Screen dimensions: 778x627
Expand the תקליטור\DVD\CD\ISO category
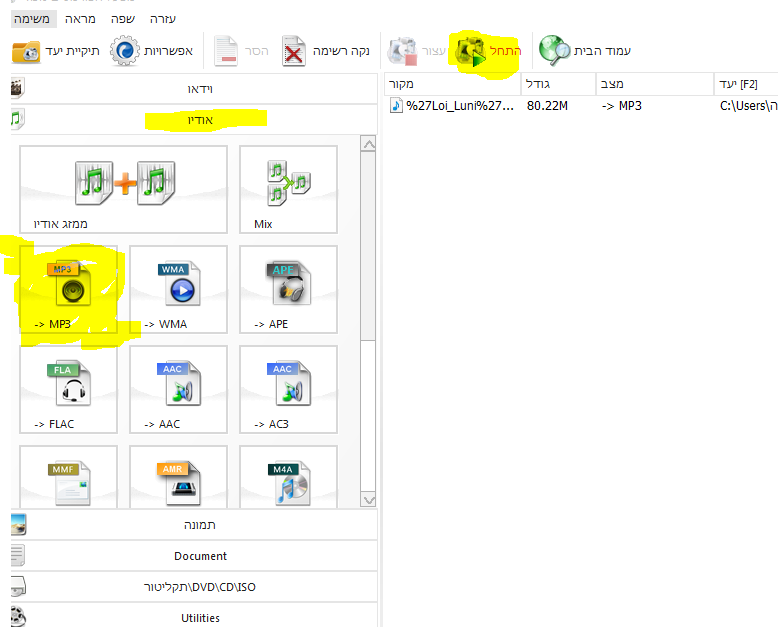pos(194,587)
